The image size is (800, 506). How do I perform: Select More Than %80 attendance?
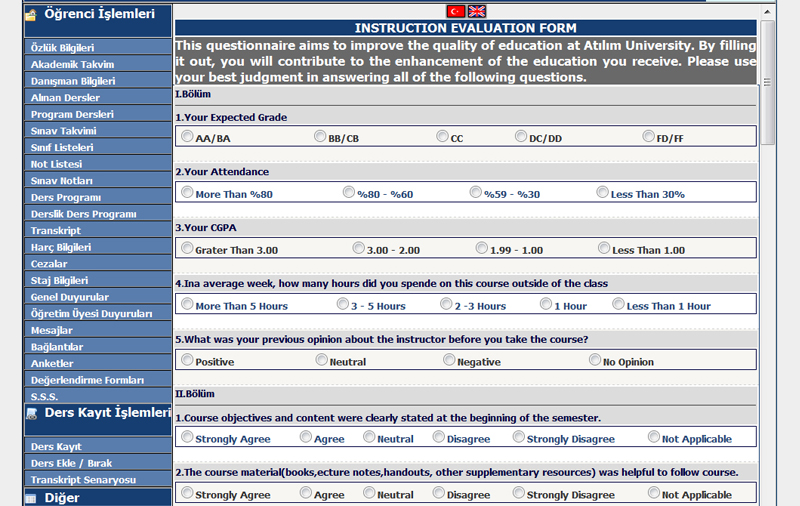click(187, 192)
